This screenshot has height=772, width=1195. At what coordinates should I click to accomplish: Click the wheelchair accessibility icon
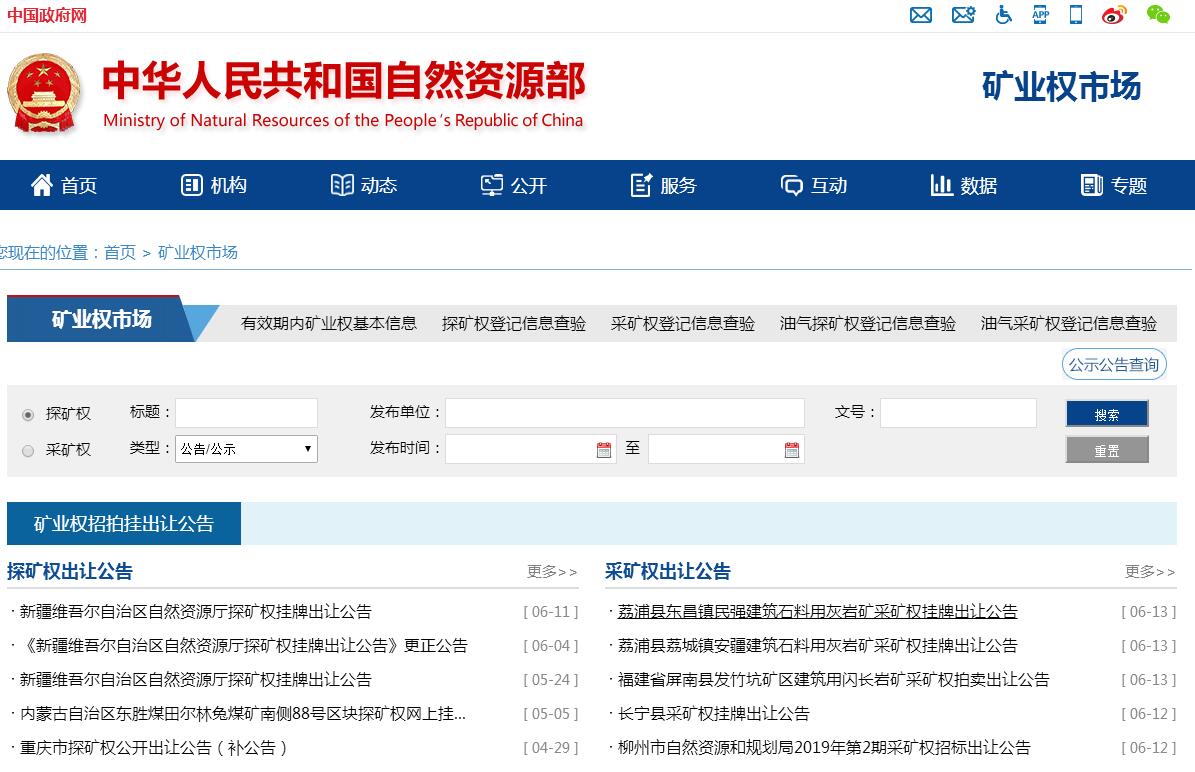click(x=1003, y=15)
